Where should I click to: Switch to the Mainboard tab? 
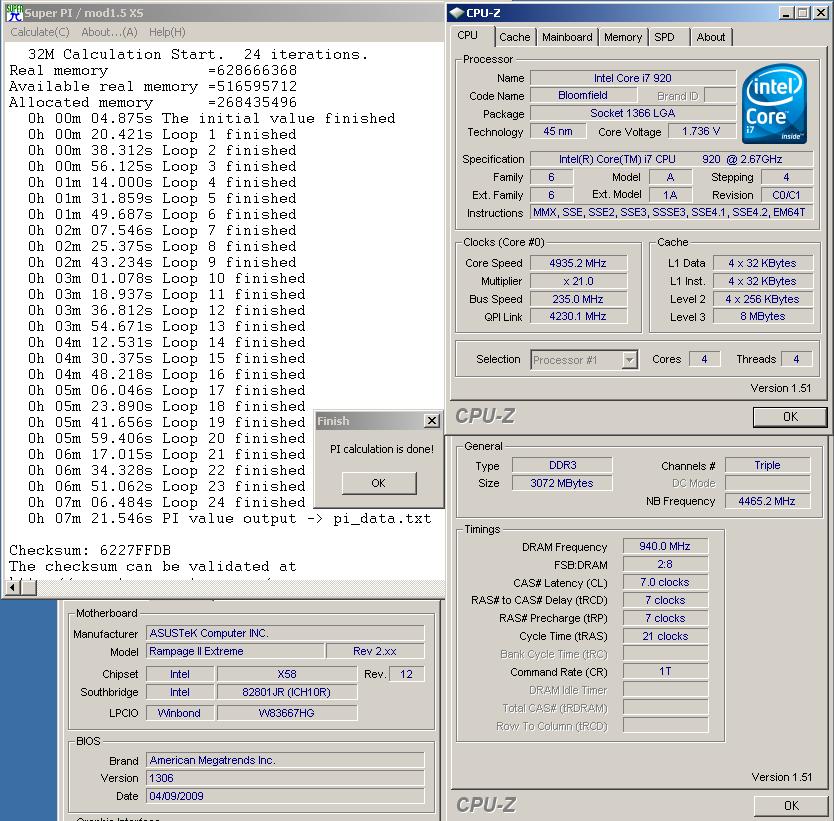[x=567, y=37]
